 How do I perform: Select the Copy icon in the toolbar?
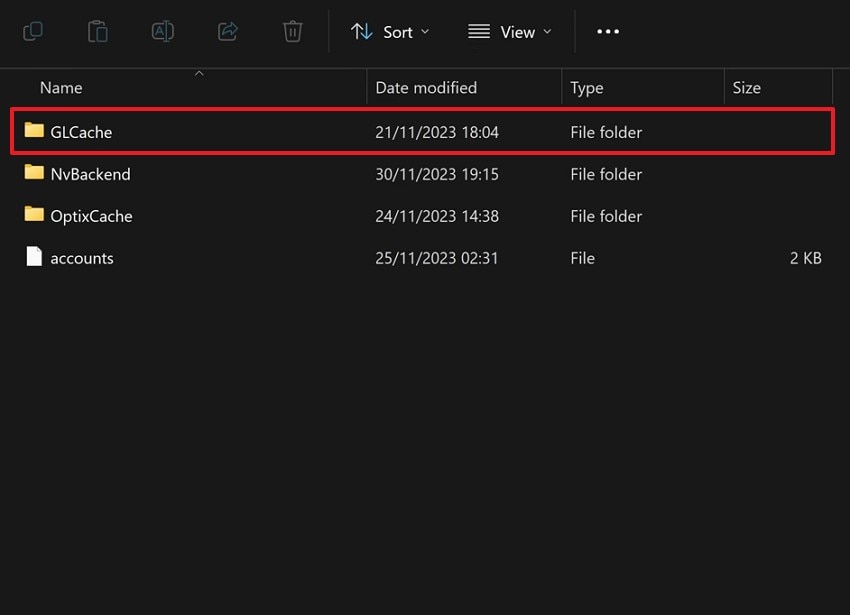point(32,31)
